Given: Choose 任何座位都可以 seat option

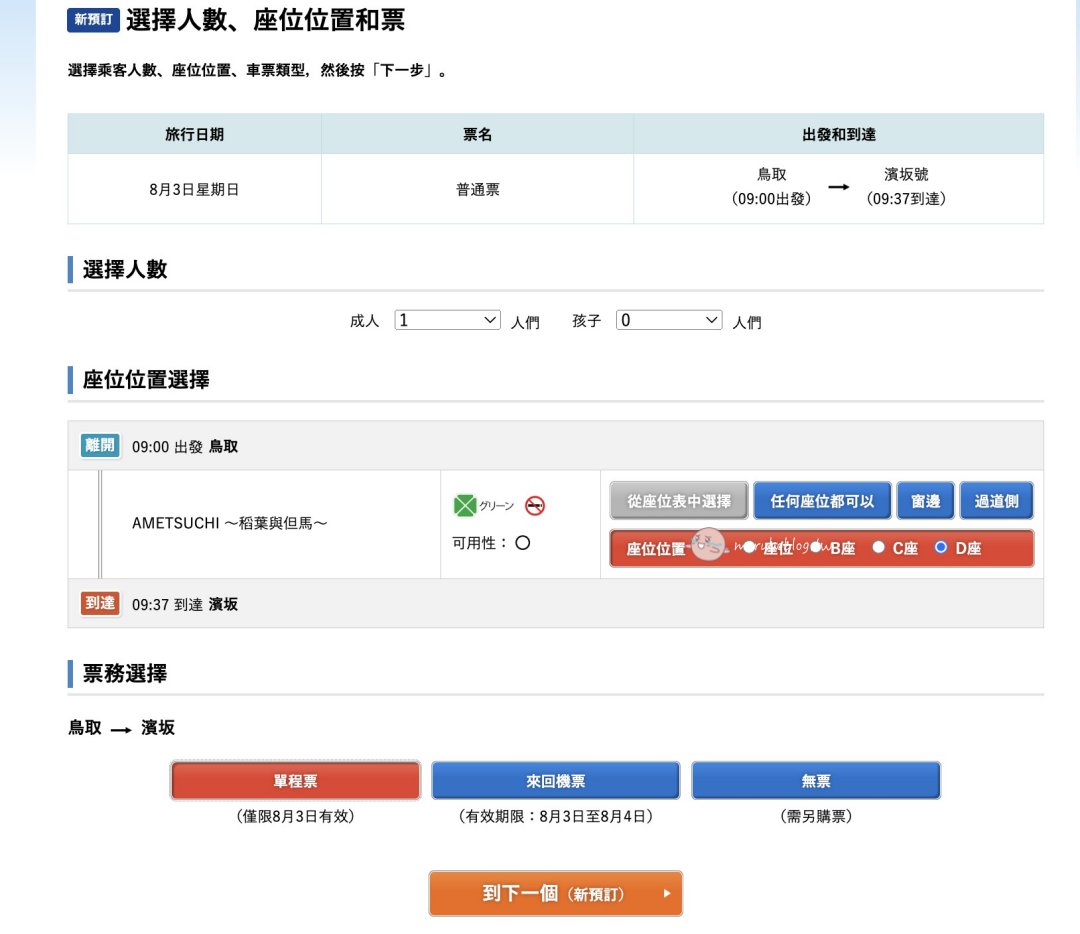Looking at the screenshot, I should click(x=822, y=501).
